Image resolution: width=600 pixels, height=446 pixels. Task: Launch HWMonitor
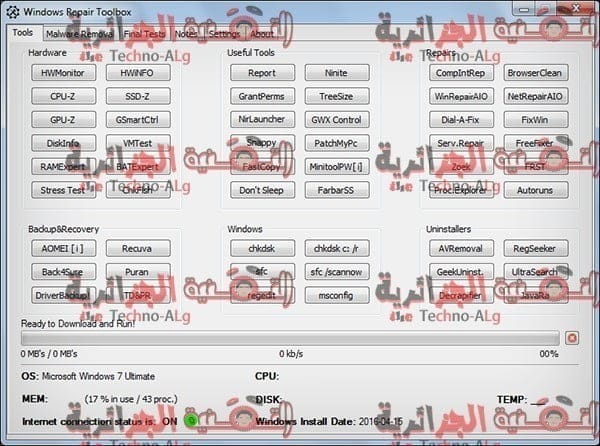point(64,73)
